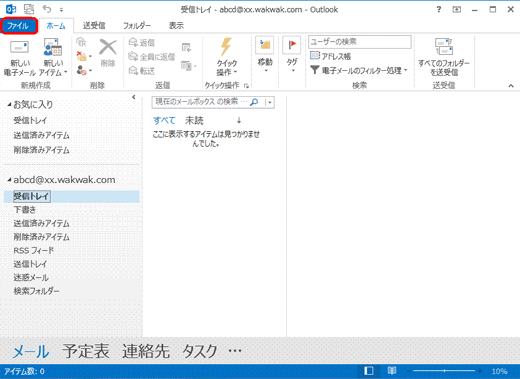Open the ファイル tab
Viewport: 520px width, 379px height.
[19, 26]
